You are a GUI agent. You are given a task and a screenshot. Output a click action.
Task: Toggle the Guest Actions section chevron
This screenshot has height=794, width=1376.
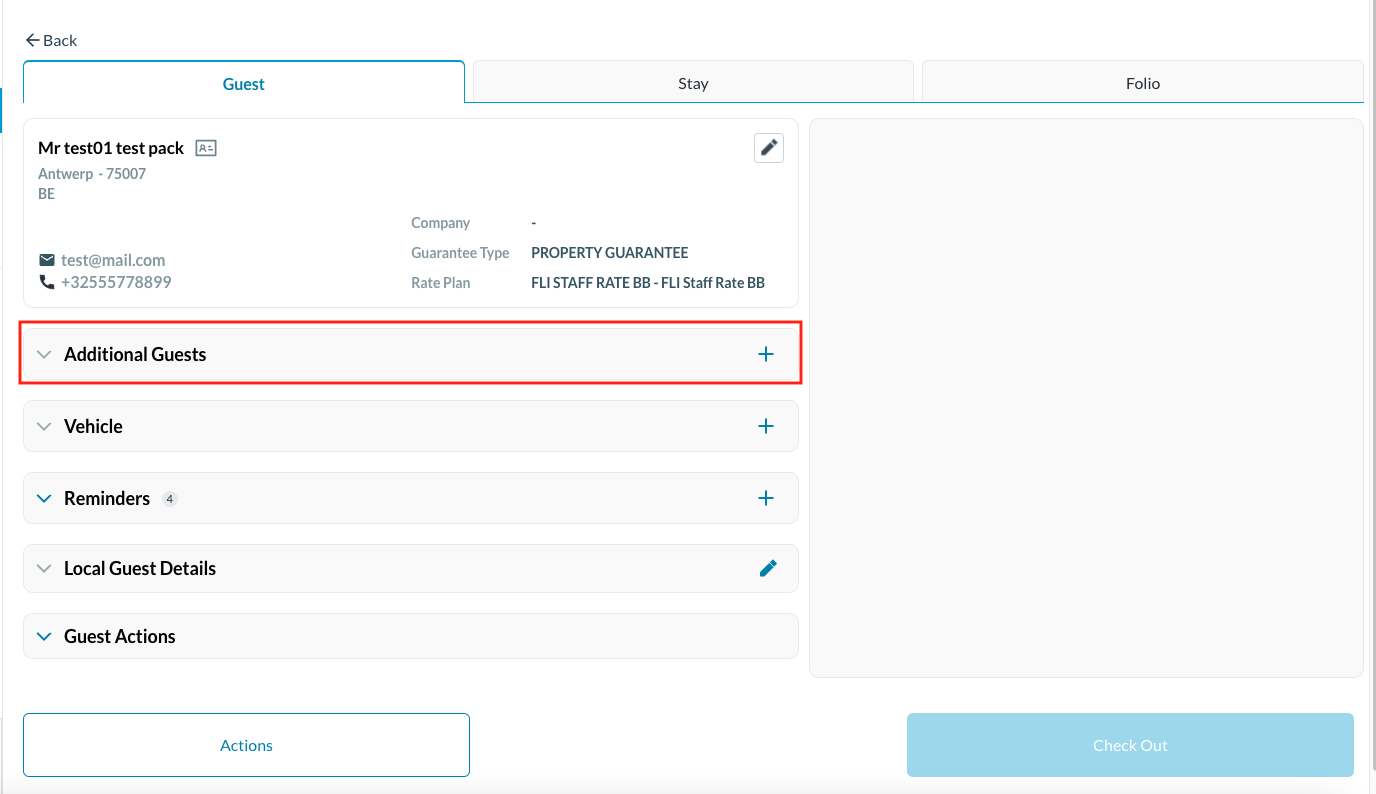(x=44, y=637)
